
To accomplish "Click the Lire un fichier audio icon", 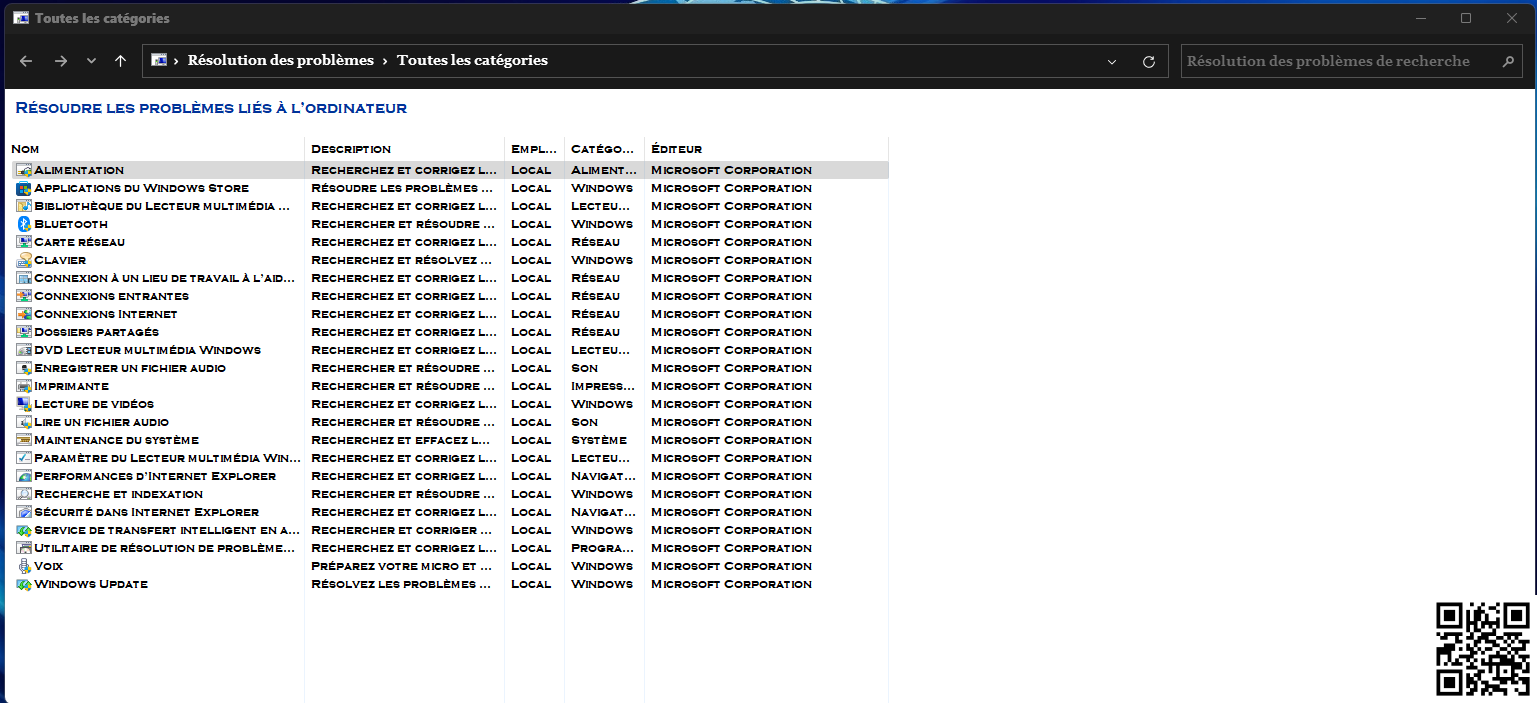I will click(x=24, y=422).
